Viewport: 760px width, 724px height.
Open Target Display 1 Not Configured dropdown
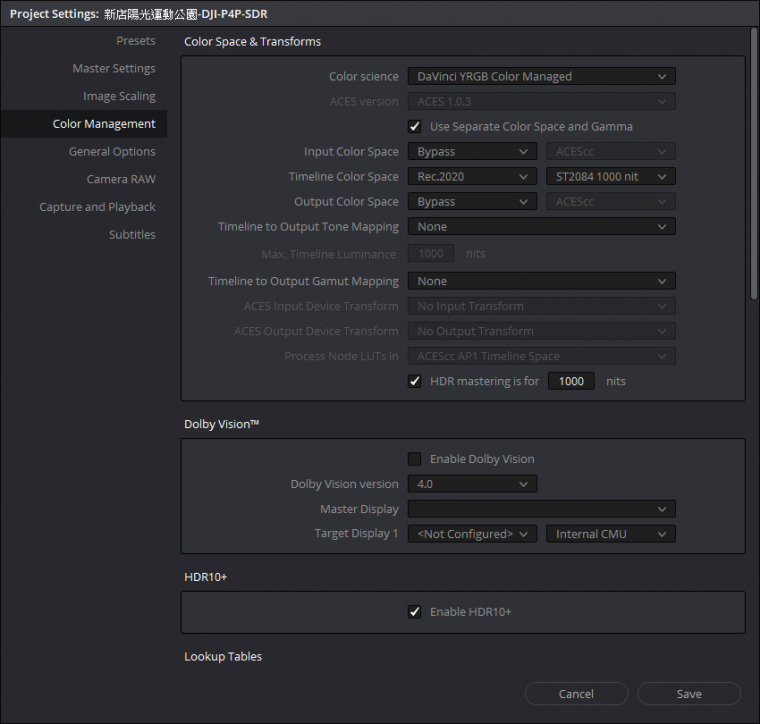tap(471, 534)
